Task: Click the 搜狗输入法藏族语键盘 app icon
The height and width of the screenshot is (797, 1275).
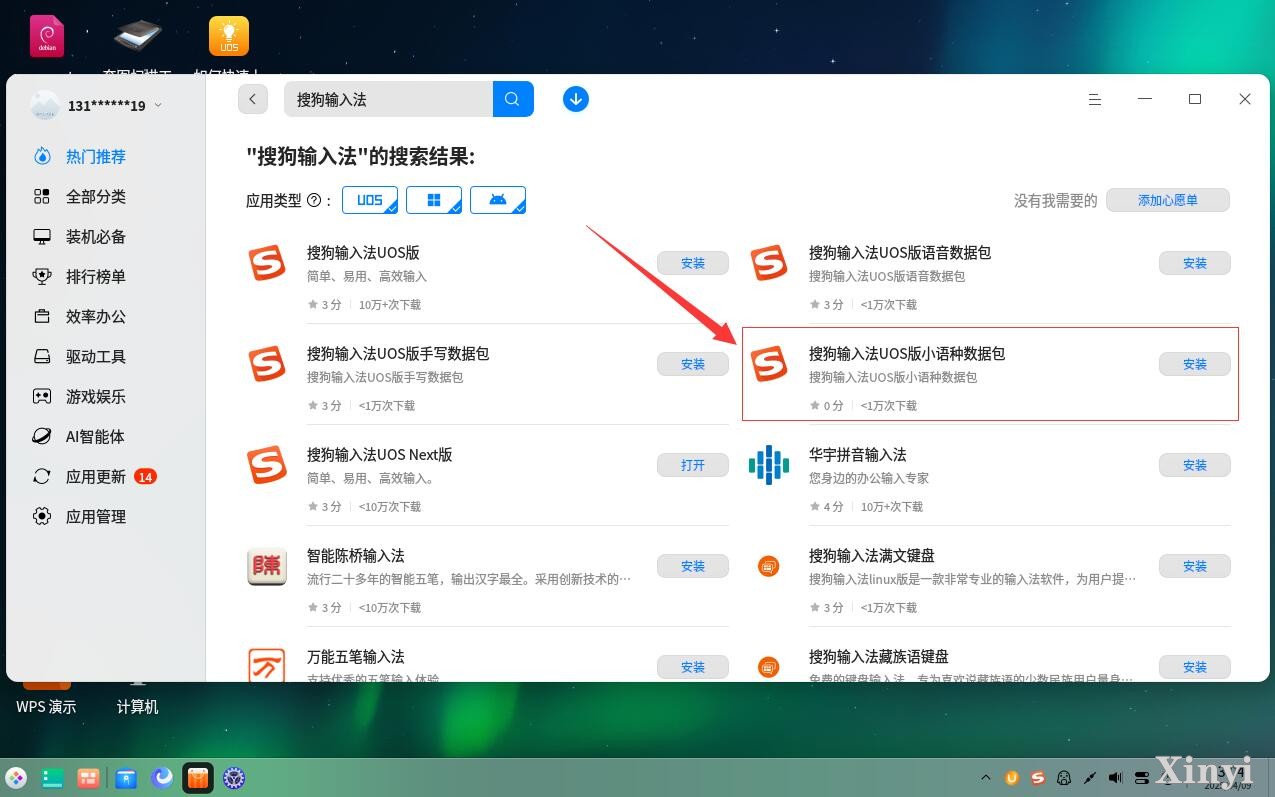Action: click(x=769, y=667)
